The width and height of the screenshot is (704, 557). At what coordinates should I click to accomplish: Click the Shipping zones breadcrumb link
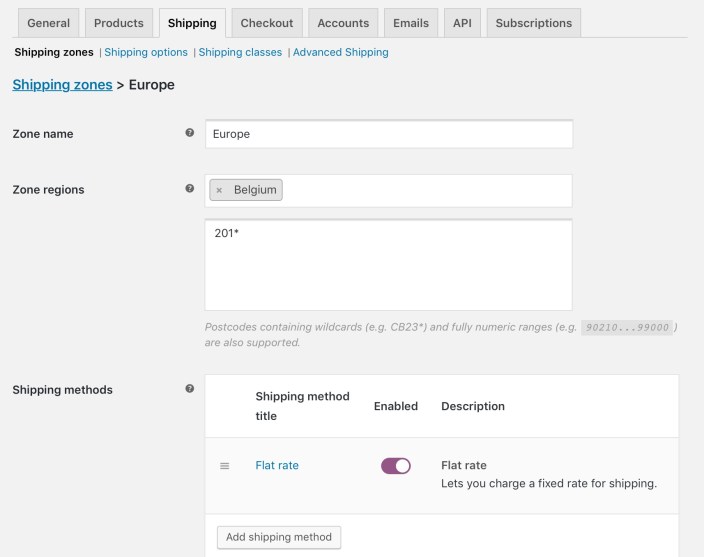pyautogui.click(x=62, y=85)
